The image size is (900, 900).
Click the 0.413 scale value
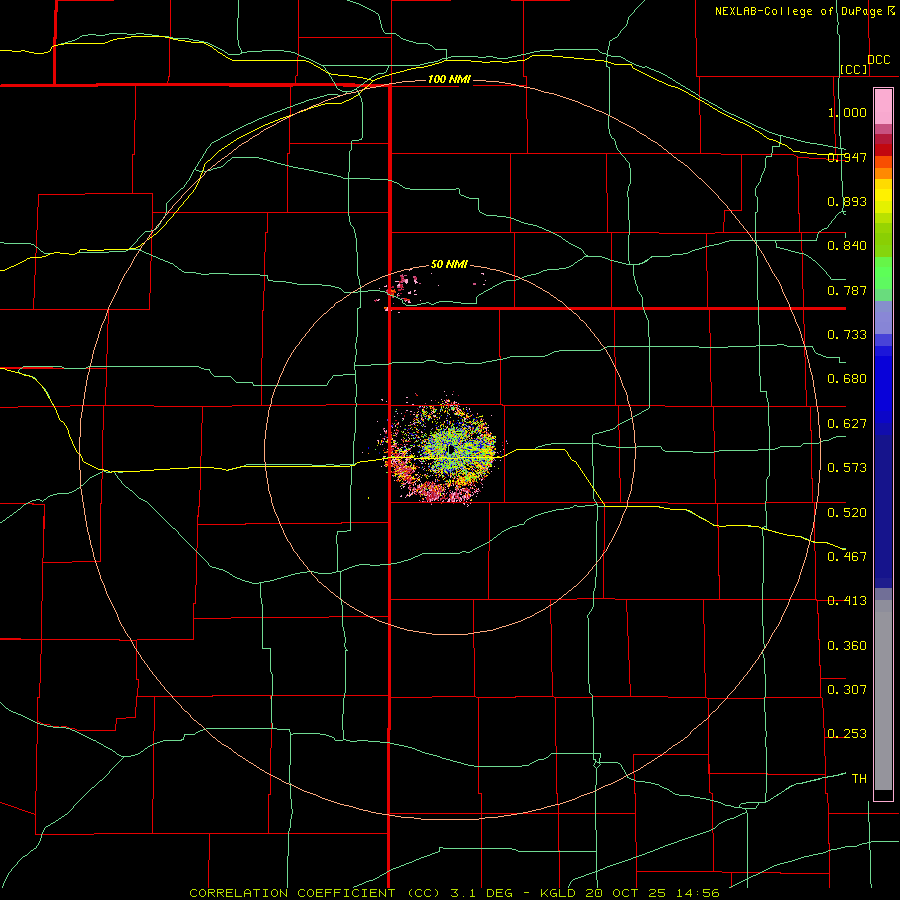[847, 601]
